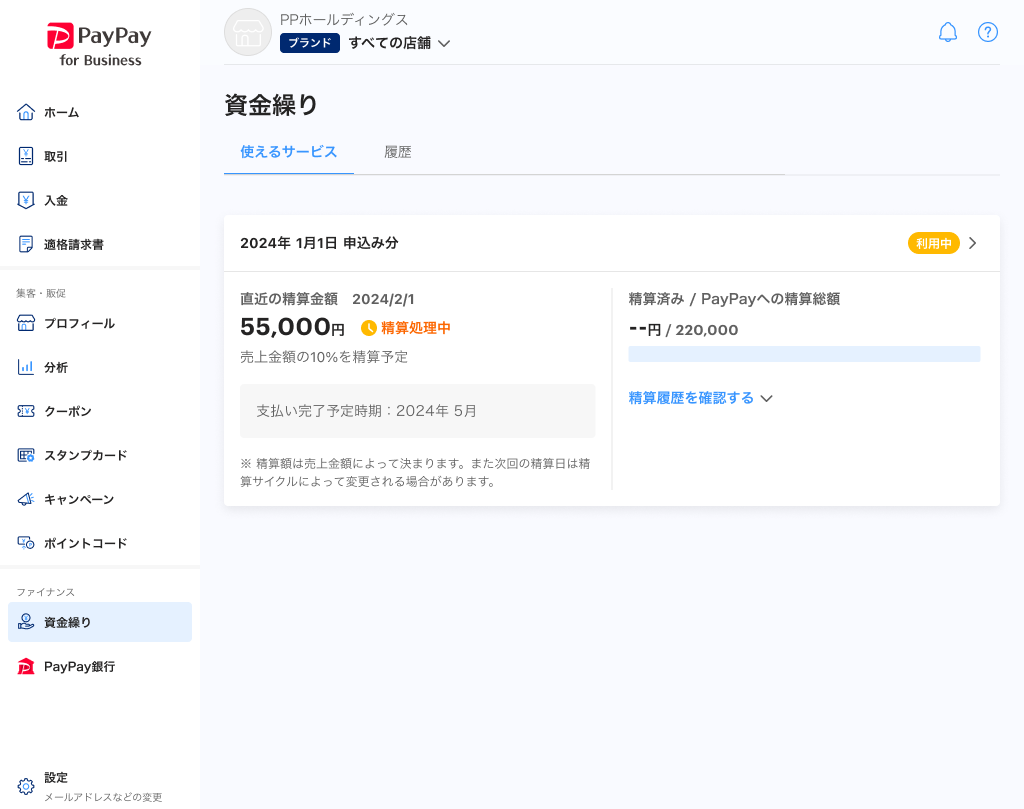Click the 入金 yen shield icon
Viewport: 1024px width, 809px height.
tap(25, 200)
